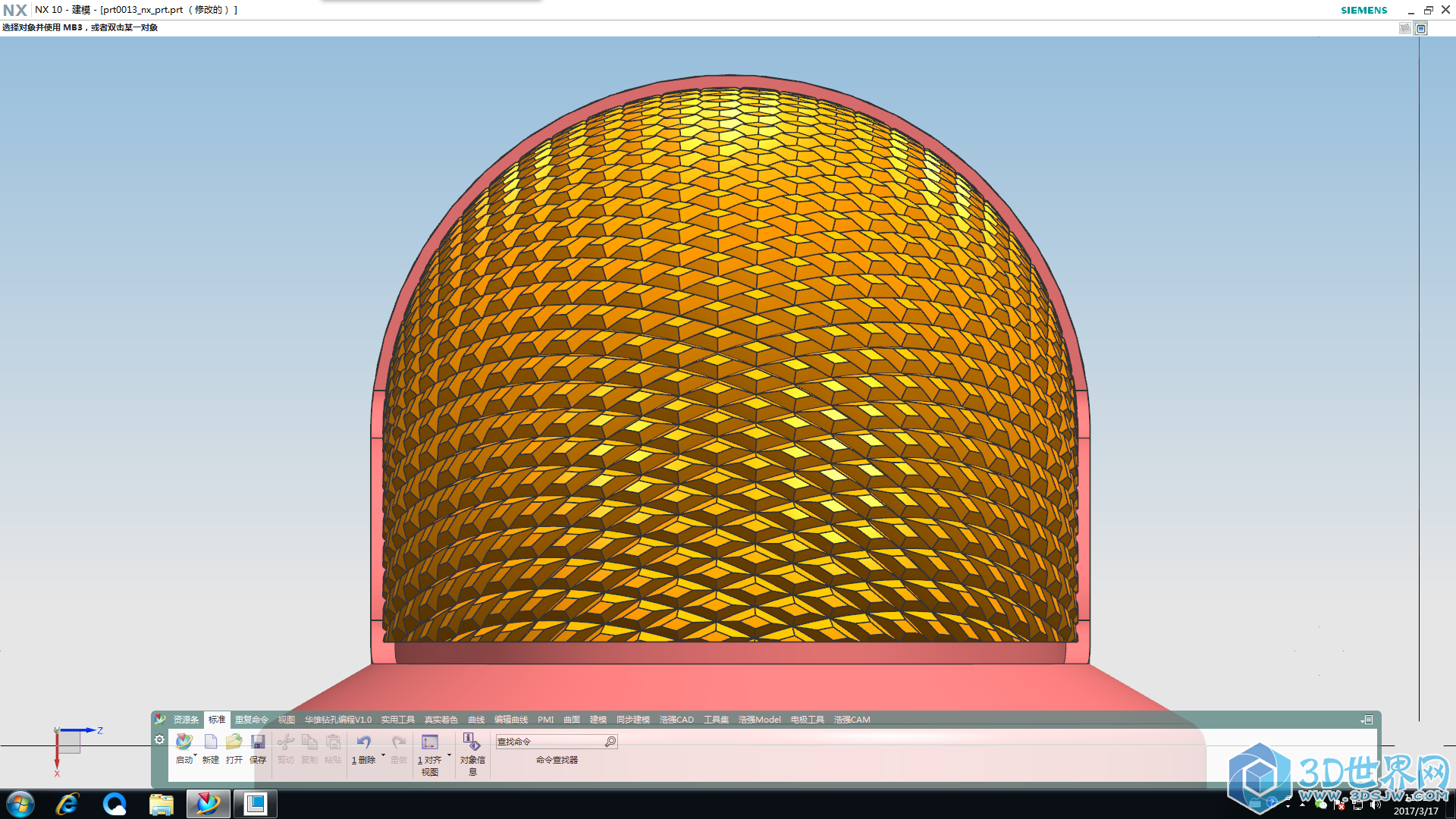The height and width of the screenshot is (819, 1456).
Task: Click the 对齐视图 (Align View) icon
Action: click(430, 742)
